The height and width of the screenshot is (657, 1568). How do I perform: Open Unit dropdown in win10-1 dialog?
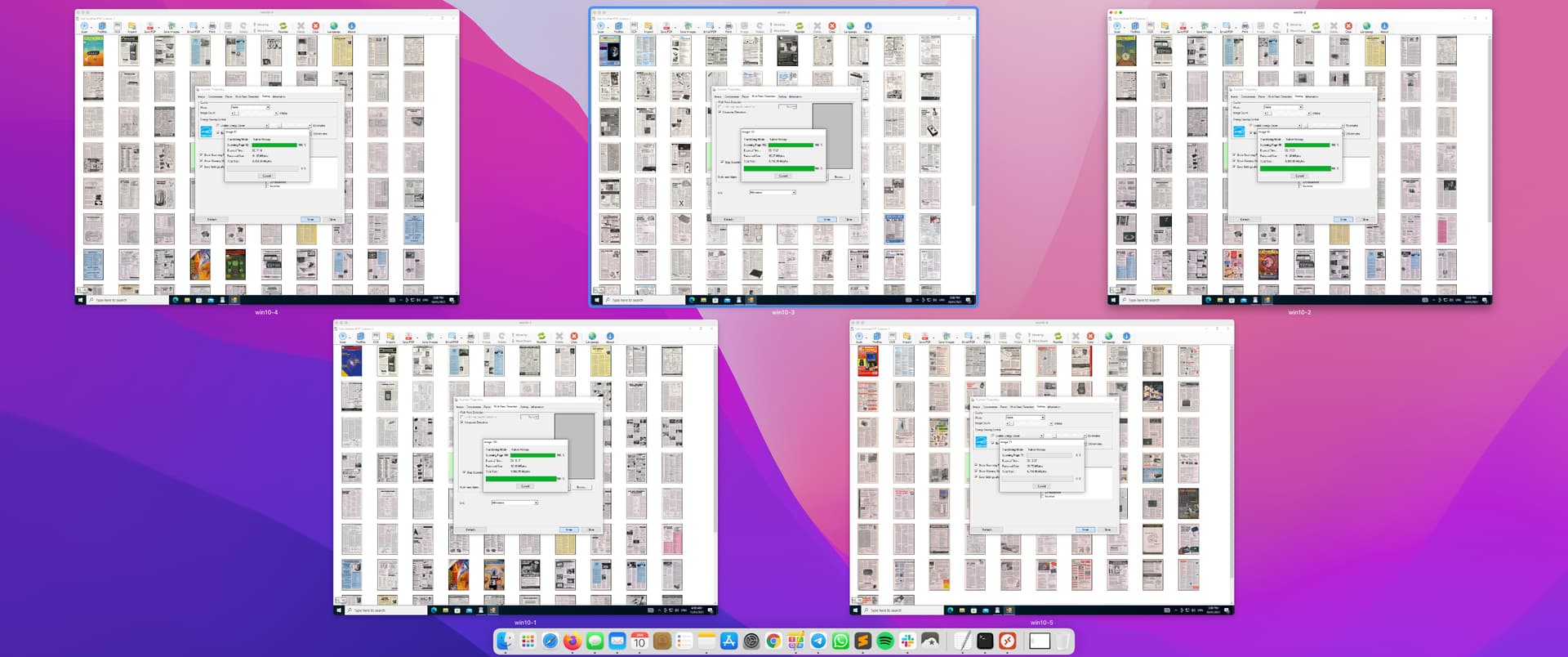tap(514, 503)
